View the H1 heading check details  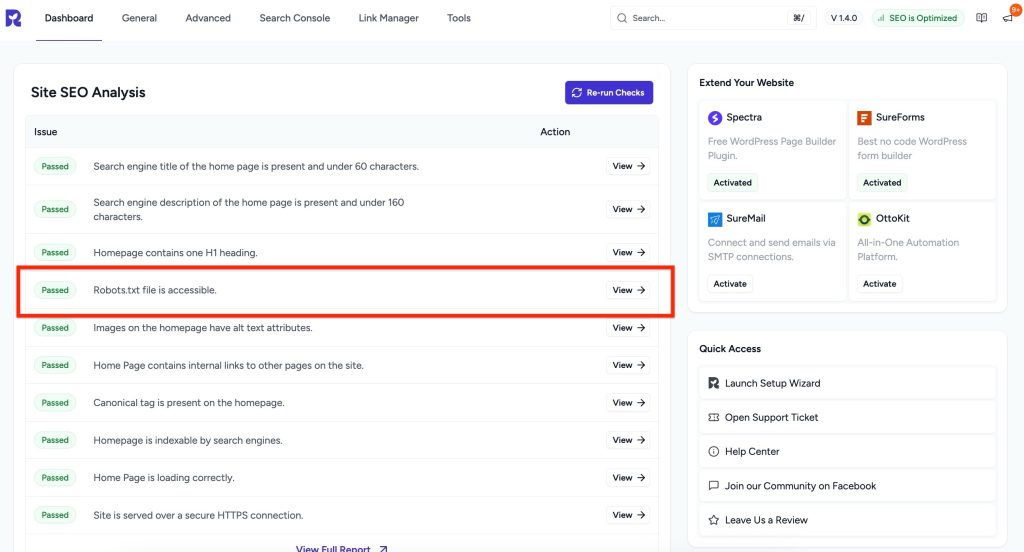[x=628, y=253]
